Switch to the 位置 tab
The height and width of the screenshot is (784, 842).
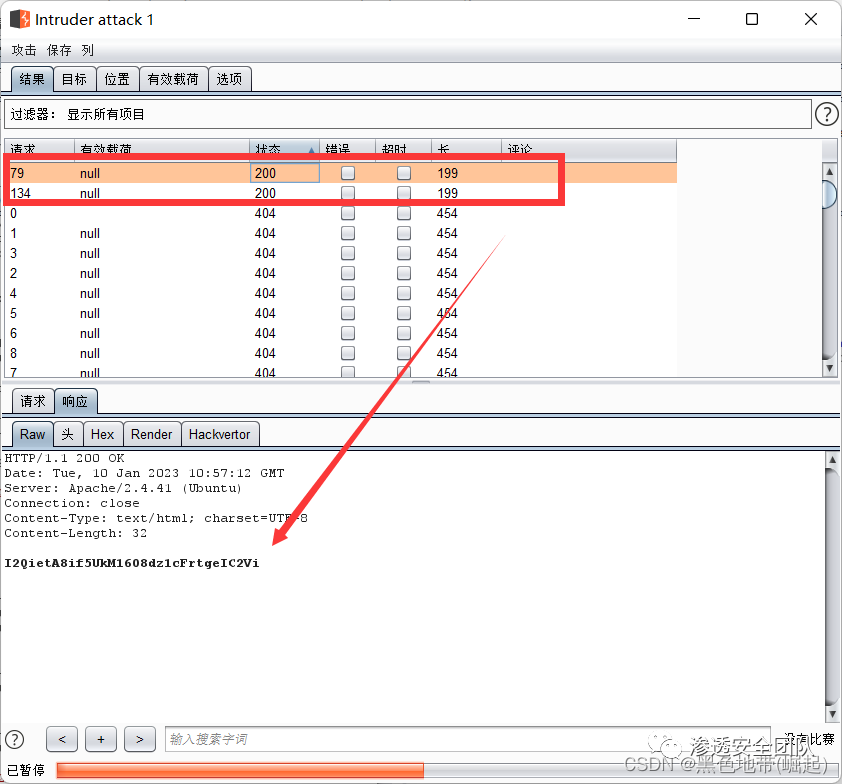pos(117,79)
